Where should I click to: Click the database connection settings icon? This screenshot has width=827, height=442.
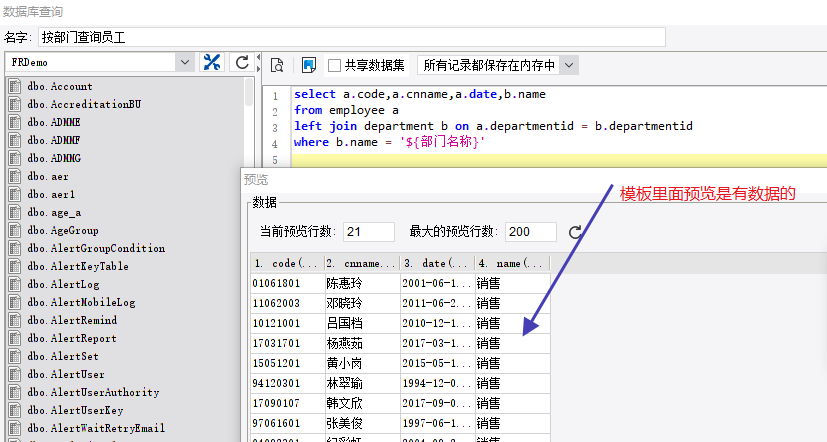point(212,63)
